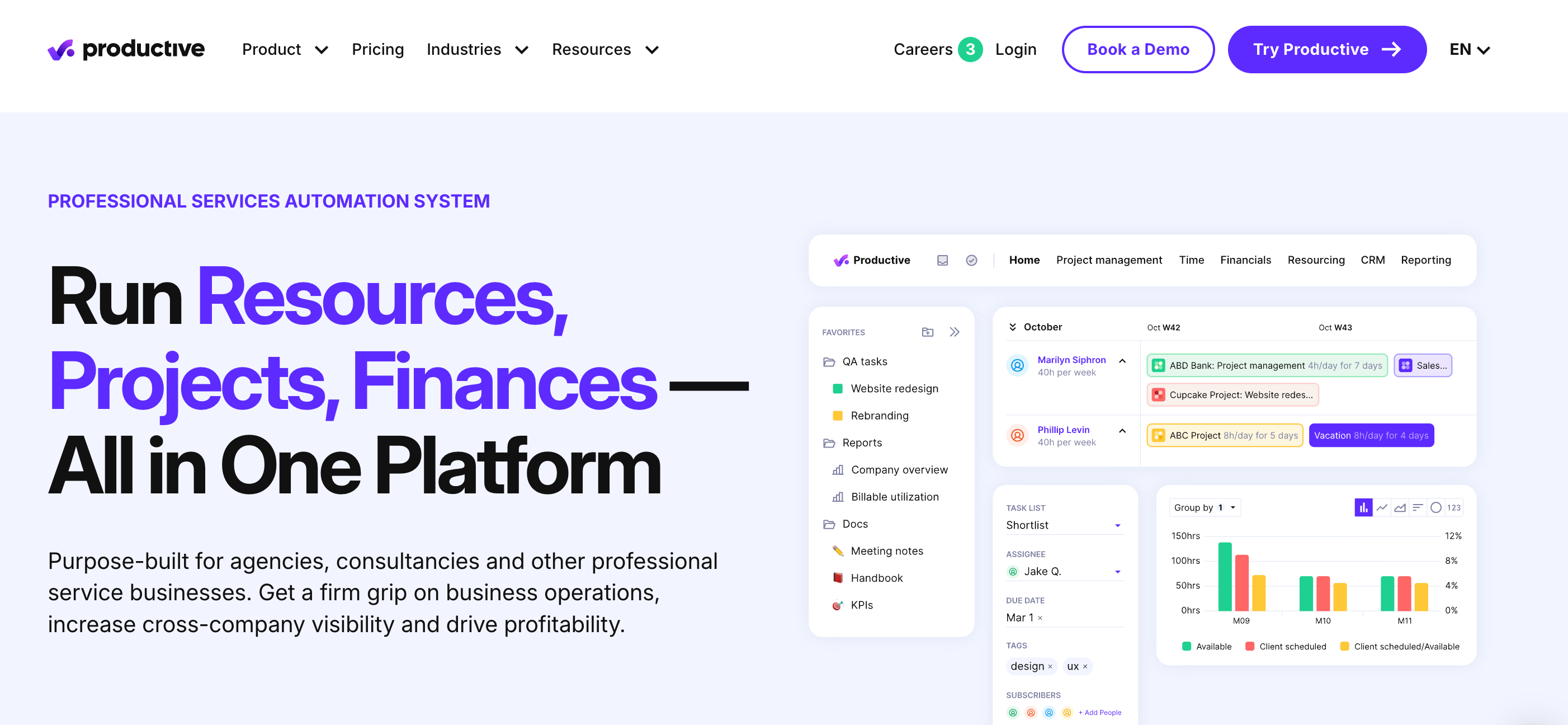
Task: Click the green swatch next to Website redesign
Action: (837, 388)
